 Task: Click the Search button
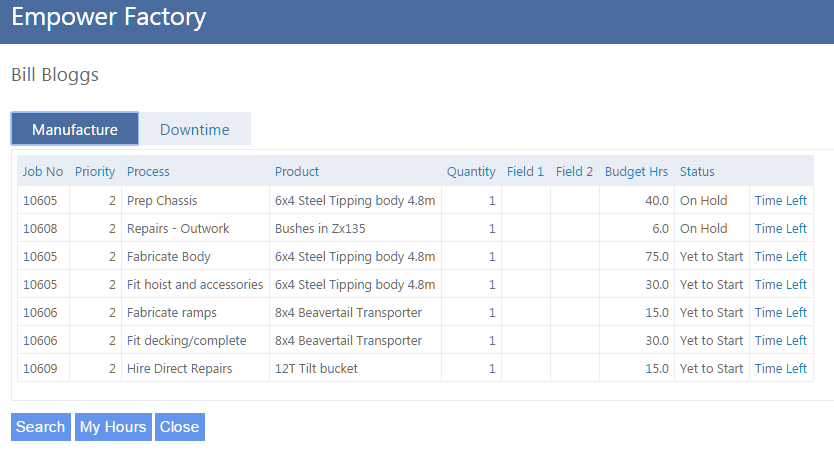click(40, 427)
